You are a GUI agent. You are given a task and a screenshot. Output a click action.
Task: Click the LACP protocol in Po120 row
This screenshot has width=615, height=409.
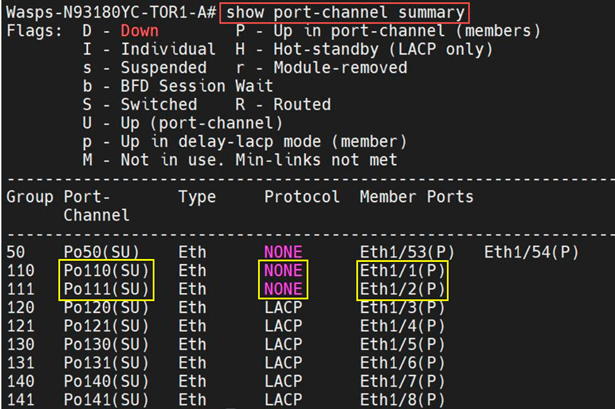tap(283, 308)
